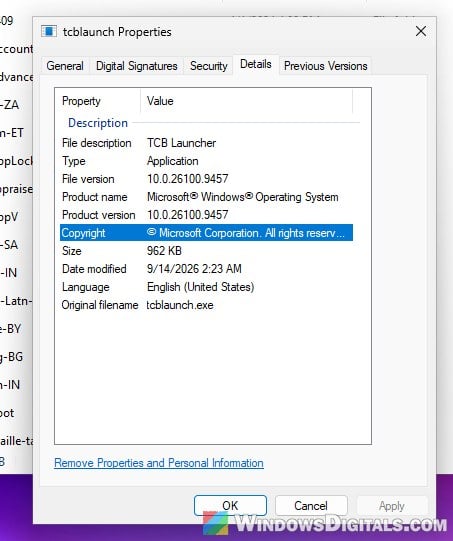Open the Security tab
The image size is (453, 541).
[209, 66]
